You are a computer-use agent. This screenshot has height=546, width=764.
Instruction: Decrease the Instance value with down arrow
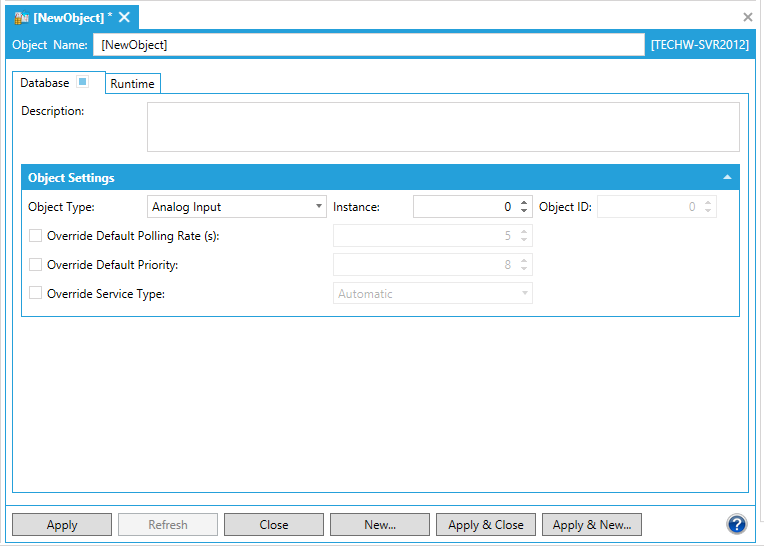(524, 211)
